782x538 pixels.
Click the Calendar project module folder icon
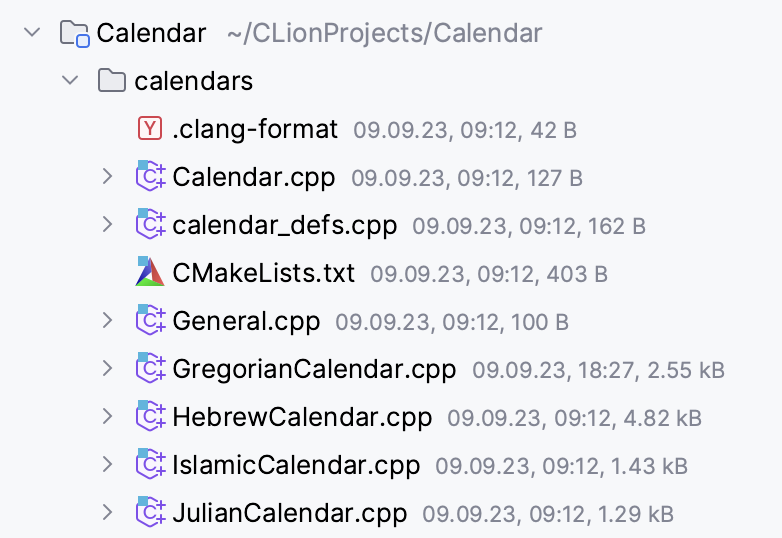click(x=74, y=34)
